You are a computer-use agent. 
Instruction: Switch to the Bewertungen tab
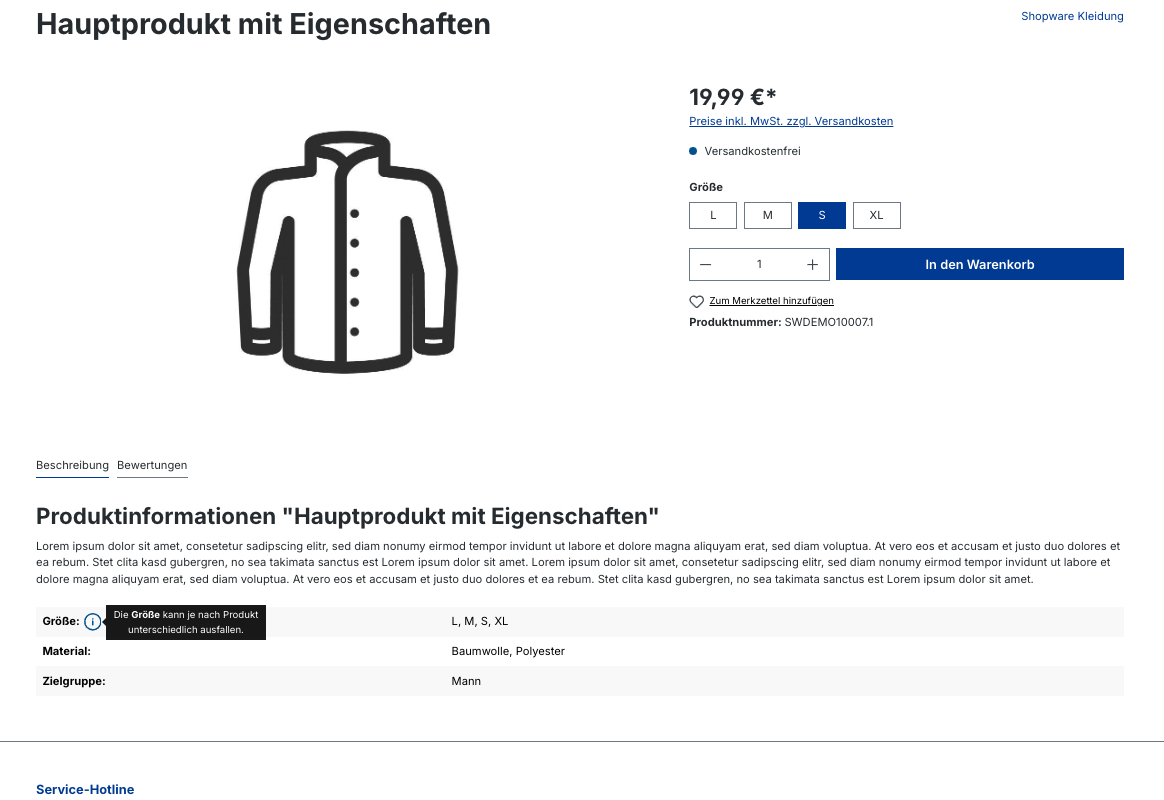pos(152,465)
